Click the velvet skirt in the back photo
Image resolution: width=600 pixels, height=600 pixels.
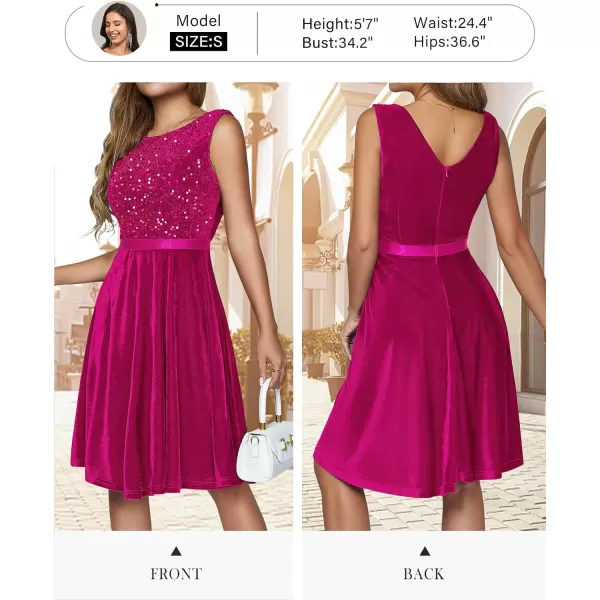[419, 375]
